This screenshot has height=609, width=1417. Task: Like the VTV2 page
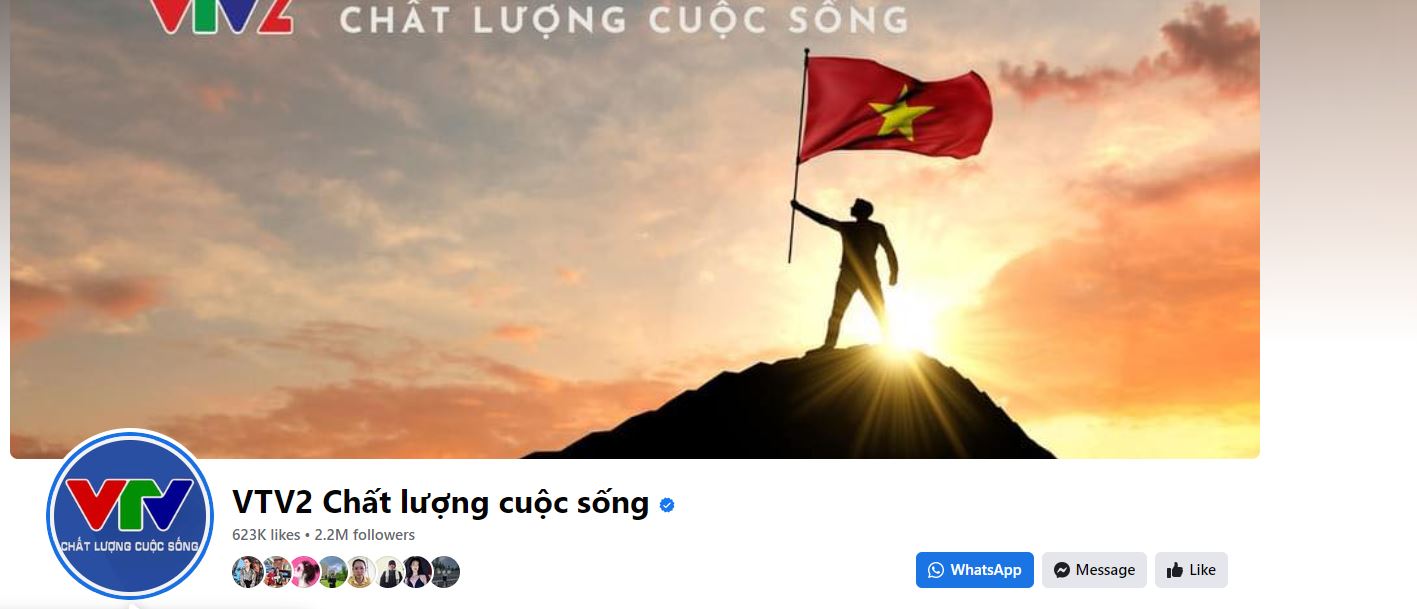[x=1191, y=570]
